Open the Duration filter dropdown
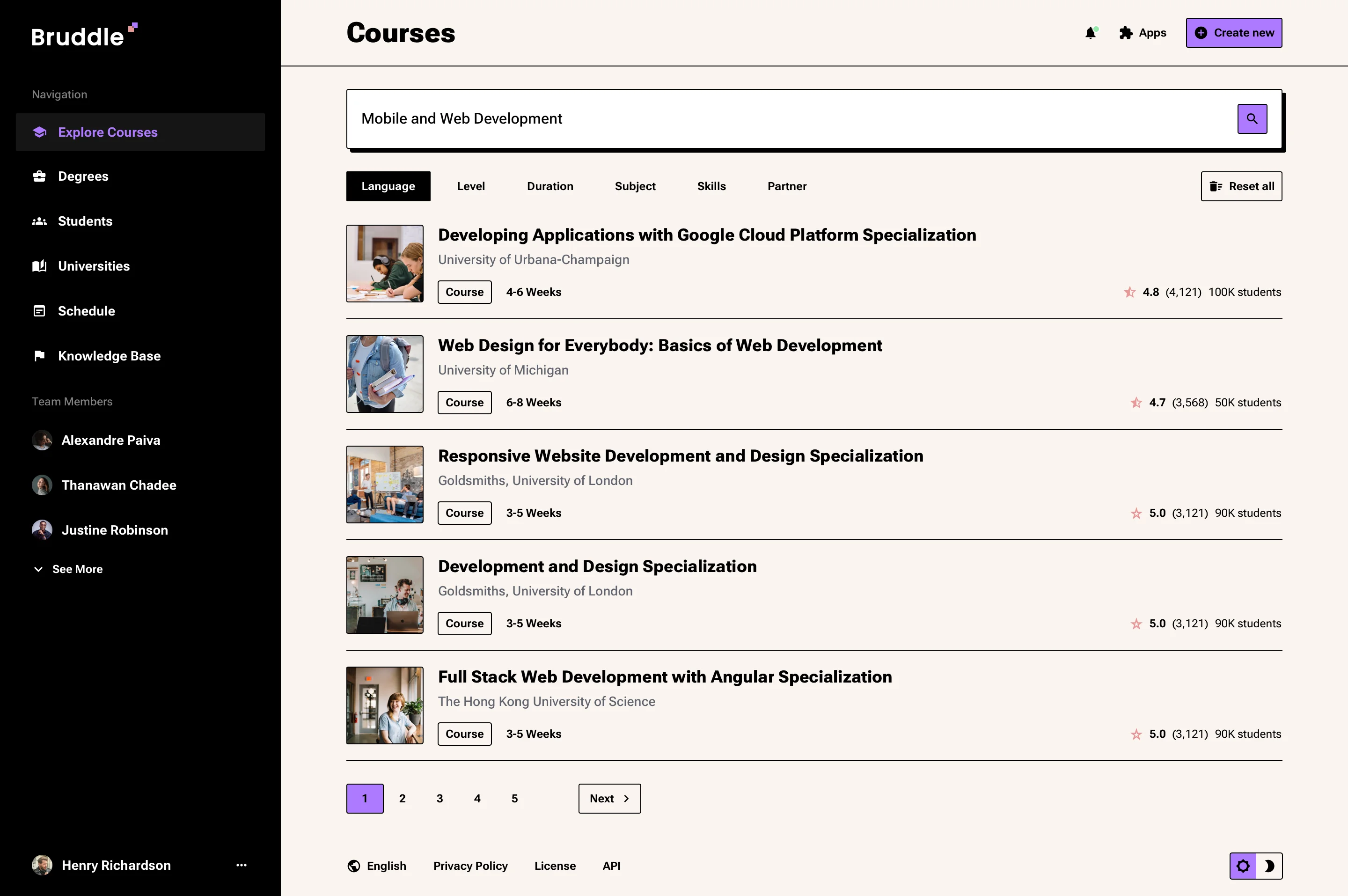The height and width of the screenshot is (896, 1348). click(550, 186)
